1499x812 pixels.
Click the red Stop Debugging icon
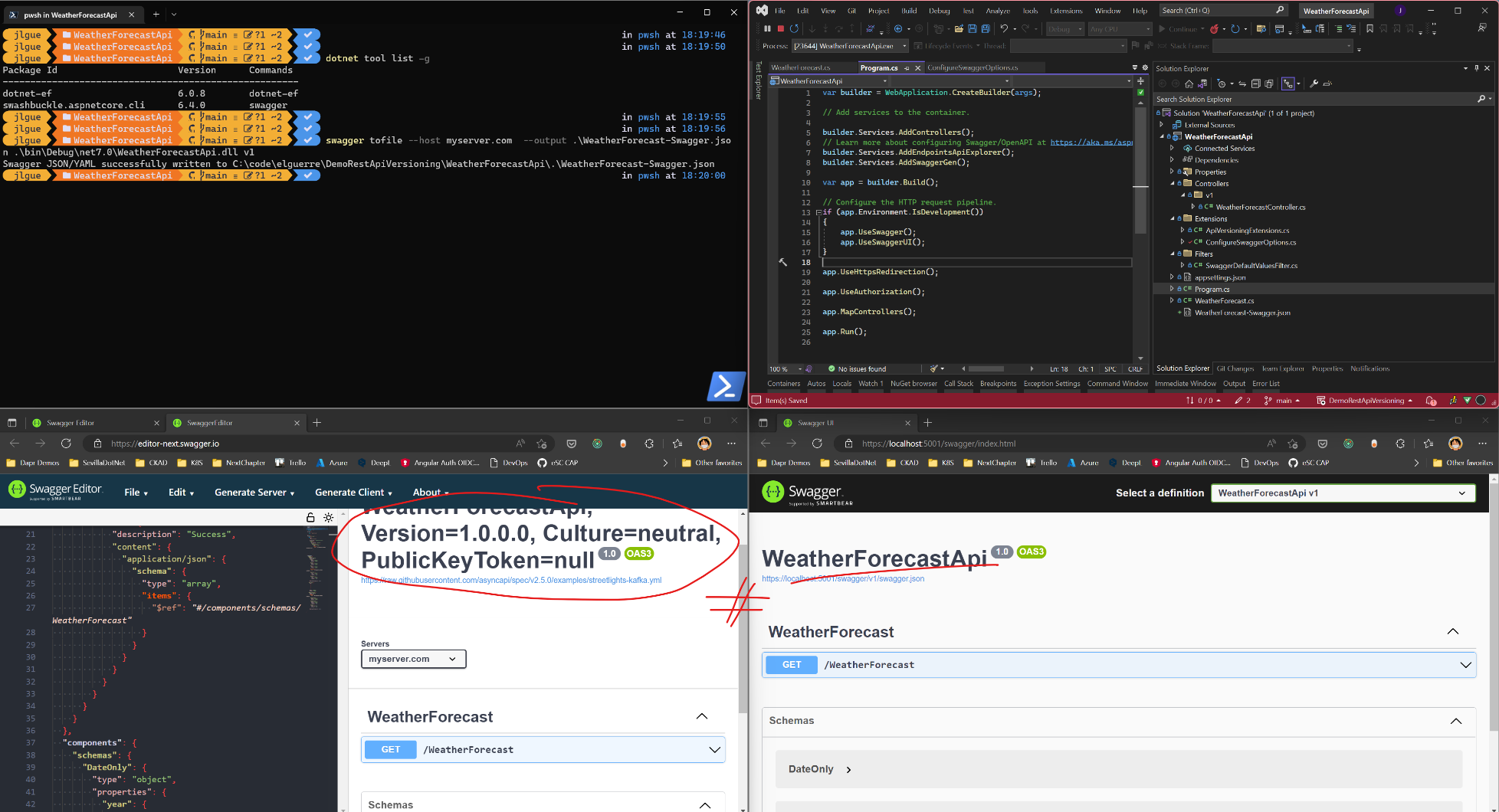click(x=781, y=29)
